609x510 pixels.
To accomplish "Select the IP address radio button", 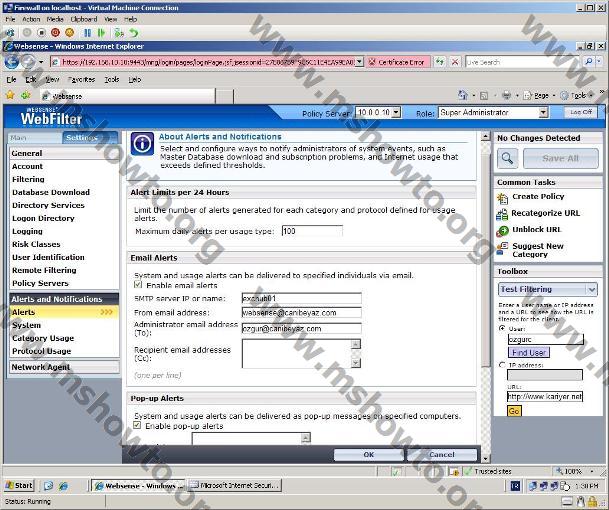I will click(x=502, y=365).
